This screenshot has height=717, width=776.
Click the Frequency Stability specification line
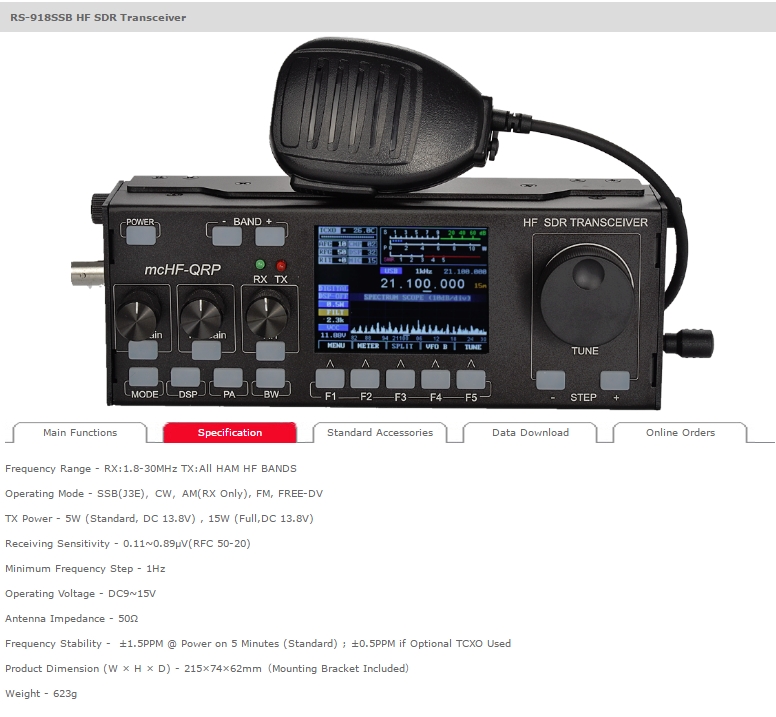(258, 643)
